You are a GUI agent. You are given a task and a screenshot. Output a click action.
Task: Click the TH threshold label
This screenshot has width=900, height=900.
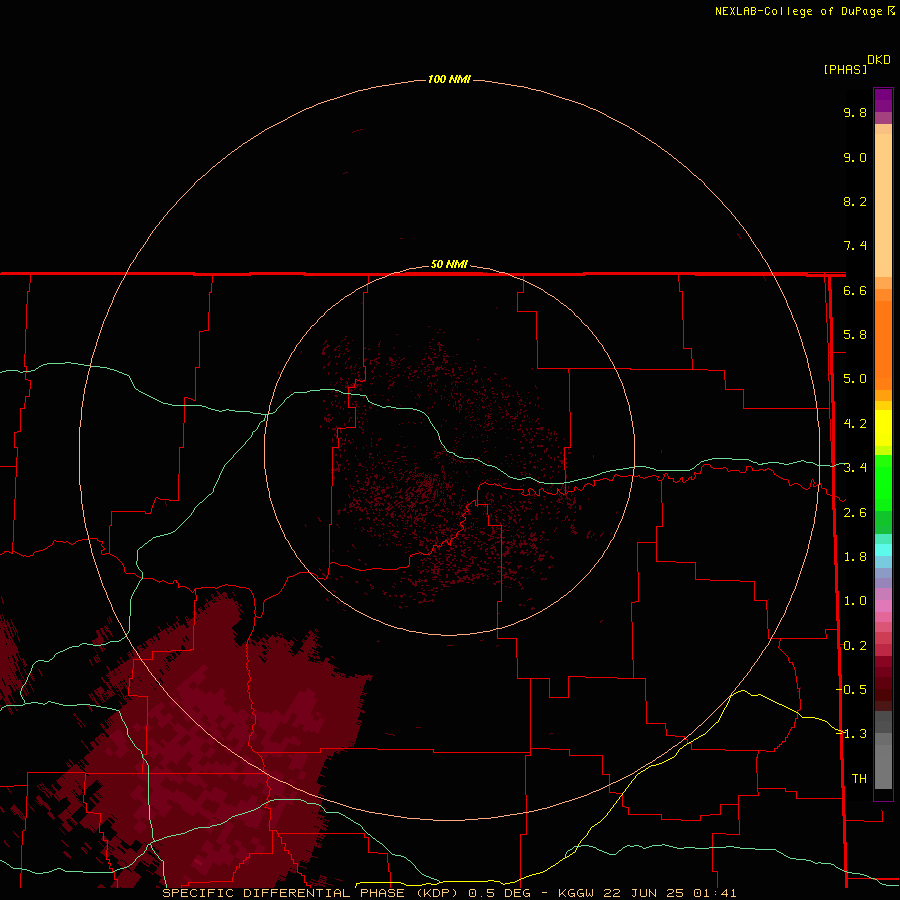[x=859, y=779]
